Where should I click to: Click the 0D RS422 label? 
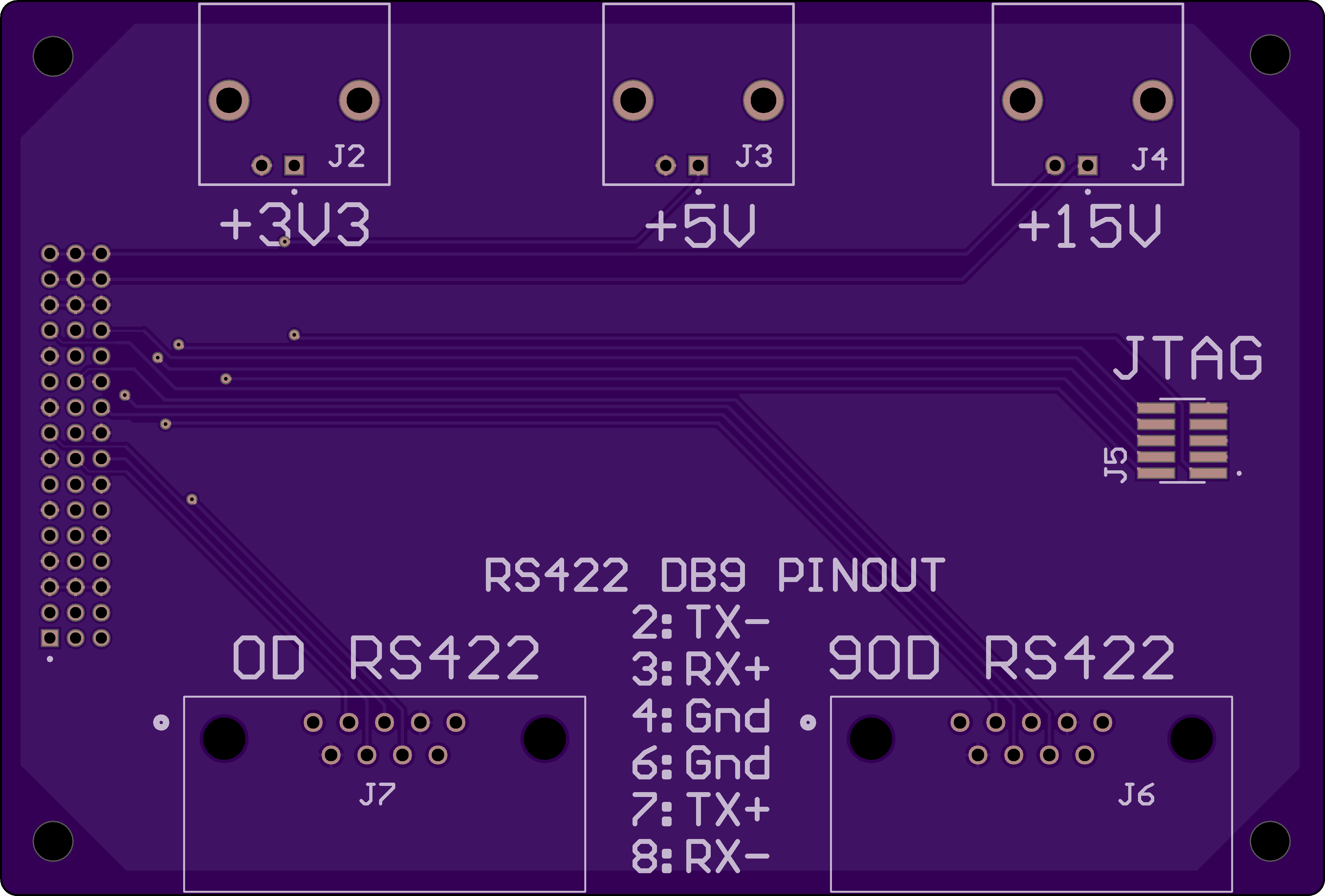point(386,658)
